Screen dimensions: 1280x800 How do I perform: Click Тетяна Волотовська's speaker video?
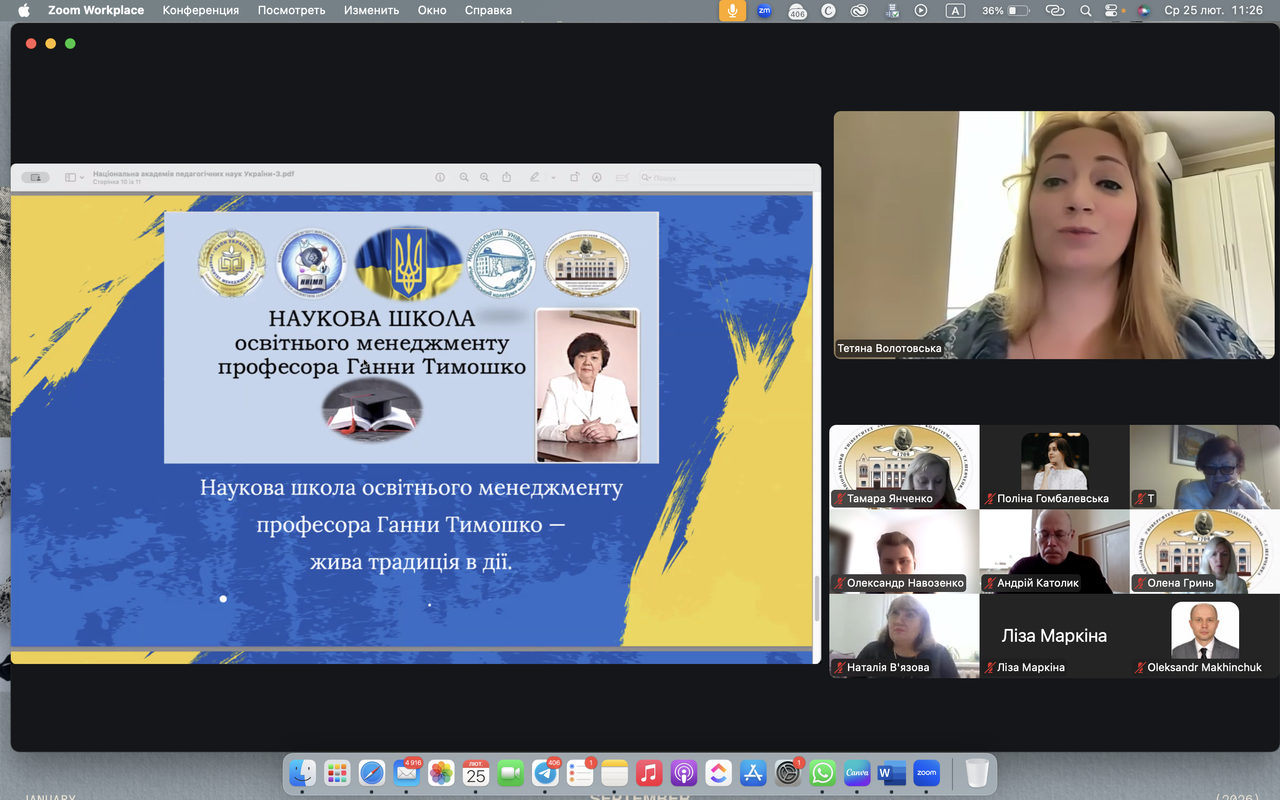[1054, 235]
